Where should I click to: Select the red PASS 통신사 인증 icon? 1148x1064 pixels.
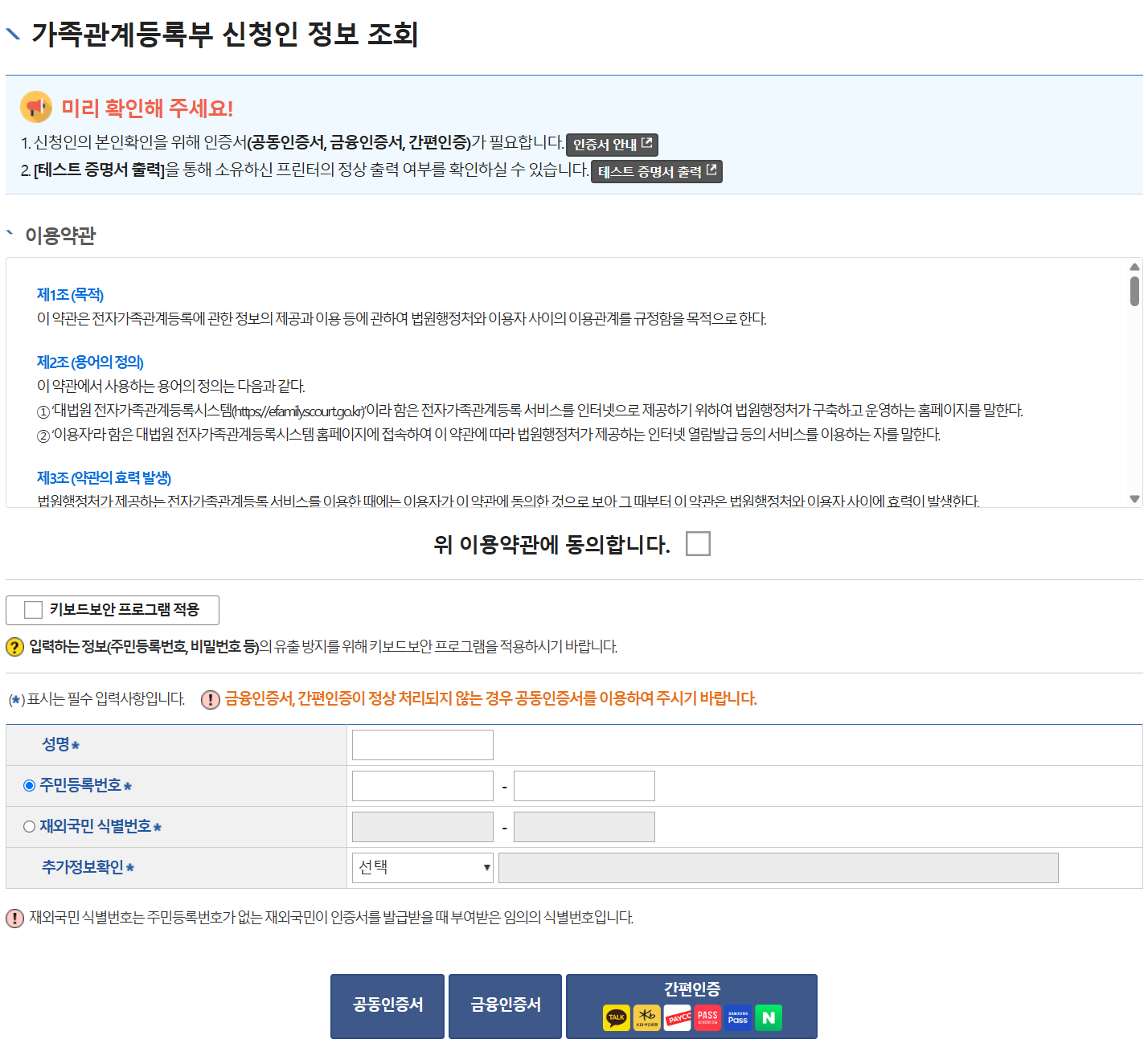tap(708, 1017)
